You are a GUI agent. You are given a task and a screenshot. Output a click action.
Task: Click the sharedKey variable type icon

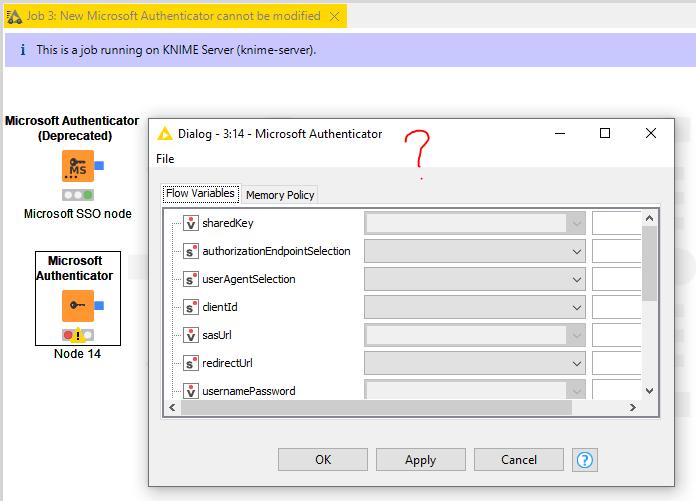191,223
